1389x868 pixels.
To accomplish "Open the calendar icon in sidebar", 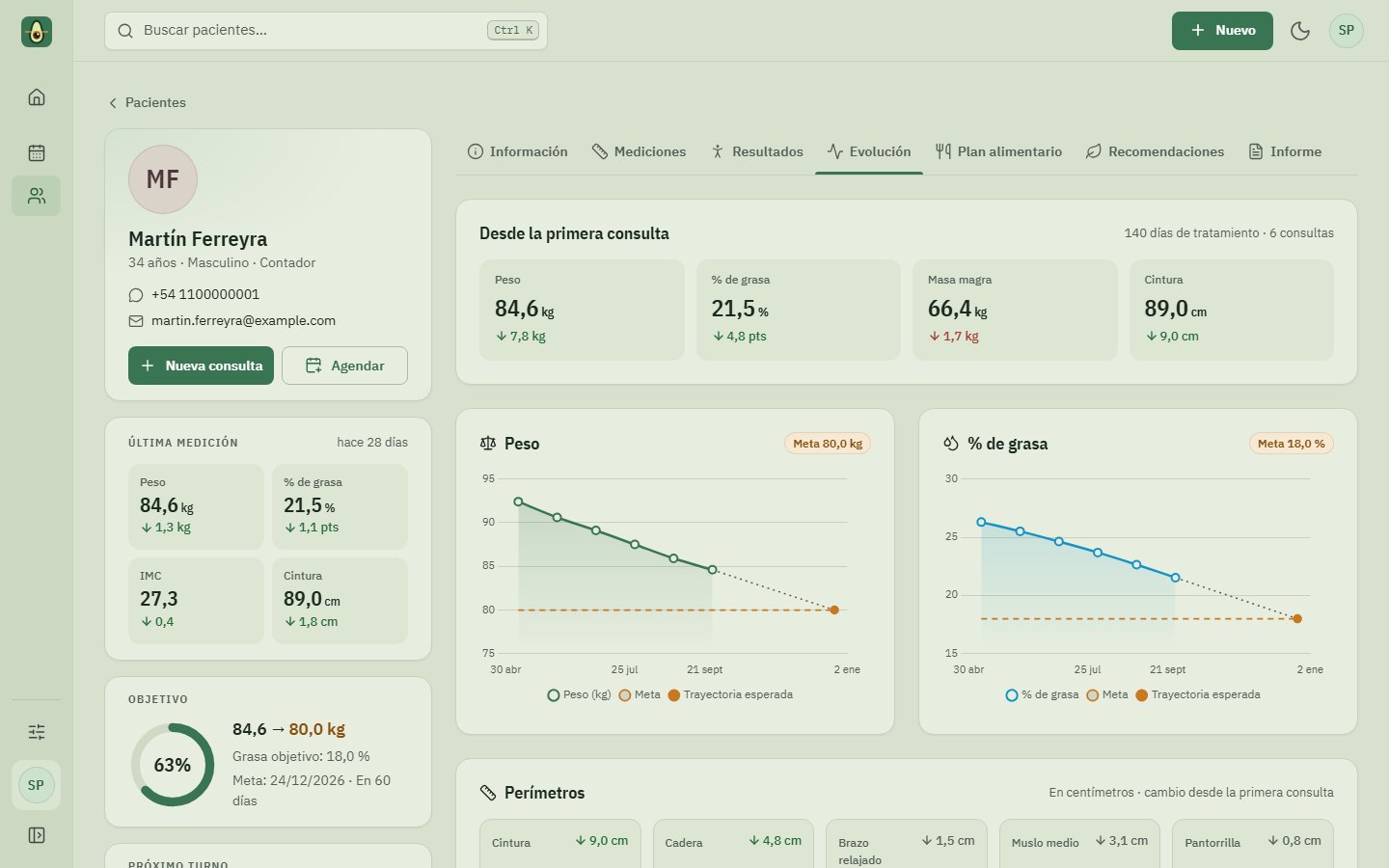I will pyautogui.click(x=37, y=152).
